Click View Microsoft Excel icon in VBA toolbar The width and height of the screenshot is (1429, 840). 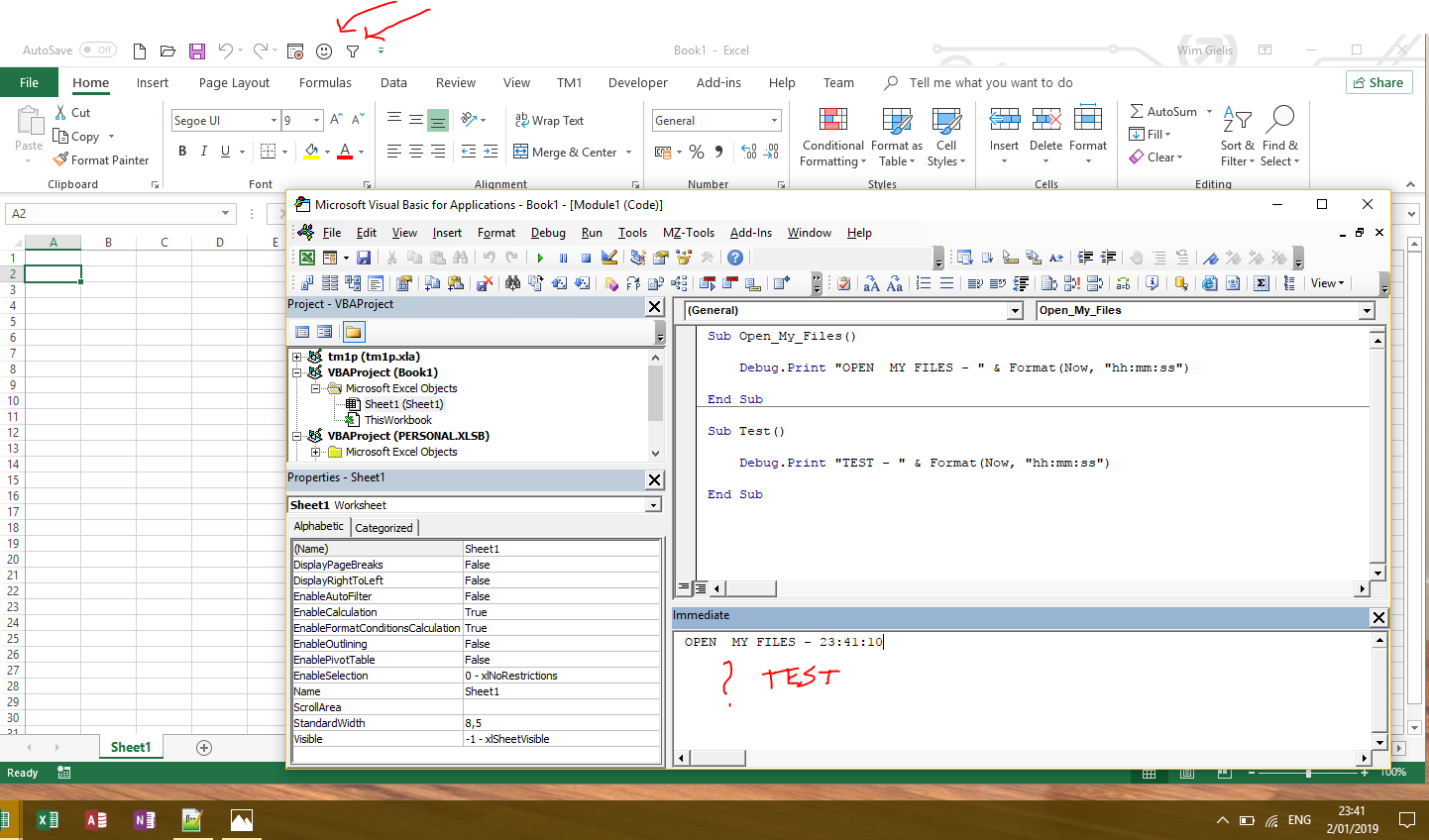tap(306, 258)
